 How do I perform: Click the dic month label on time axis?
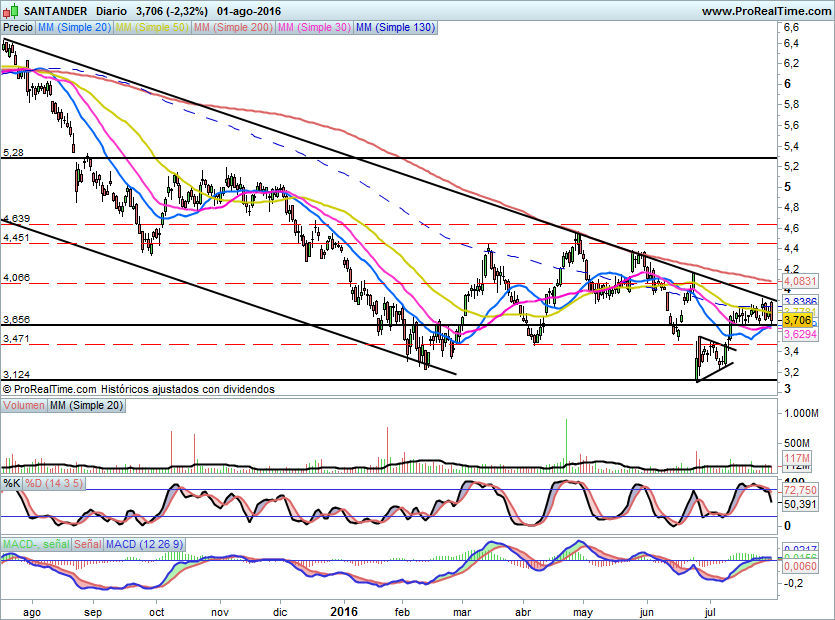pyautogui.click(x=280, y=613)
